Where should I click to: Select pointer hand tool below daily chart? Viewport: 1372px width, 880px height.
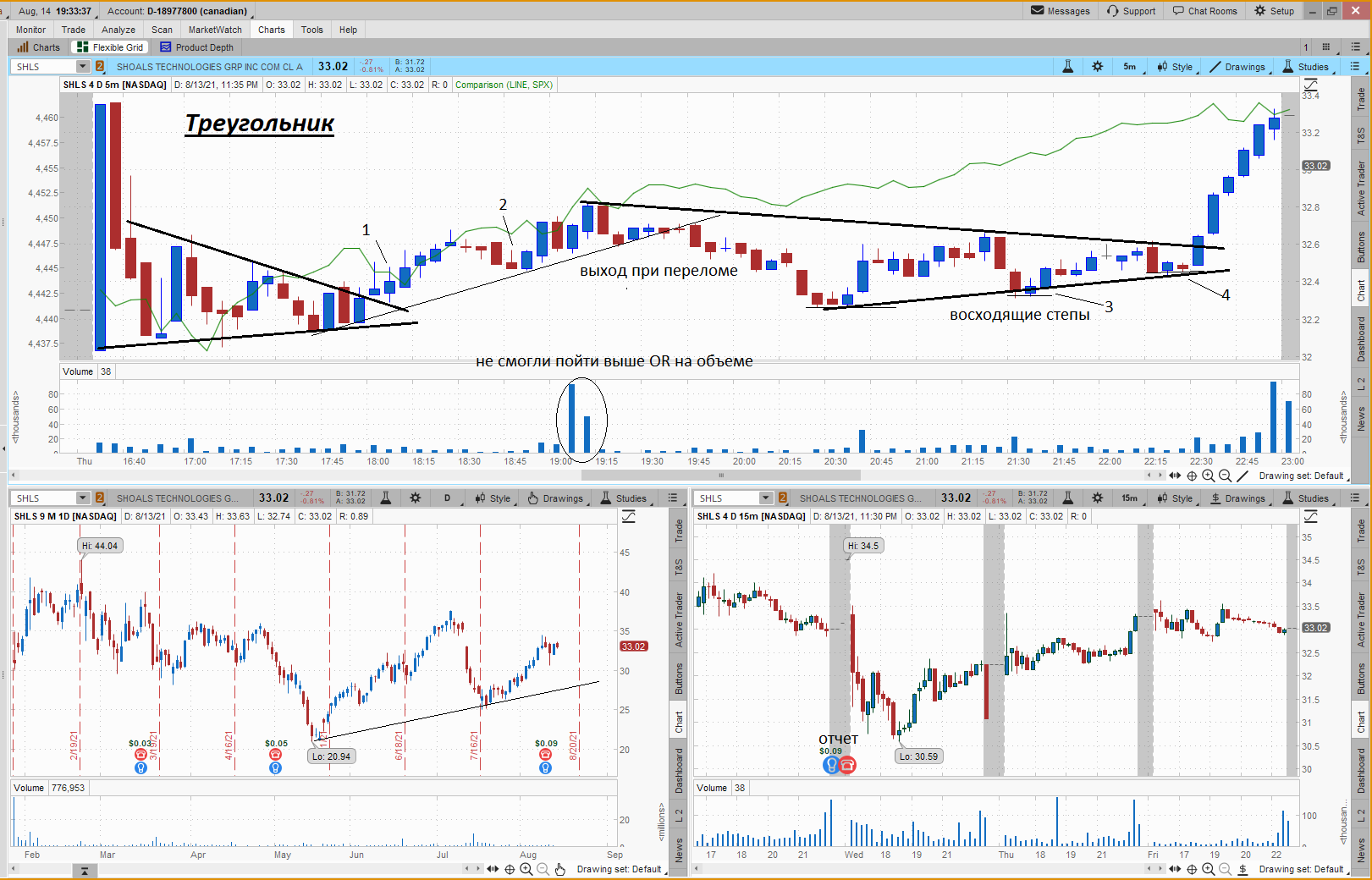click(x=560, y=869)
